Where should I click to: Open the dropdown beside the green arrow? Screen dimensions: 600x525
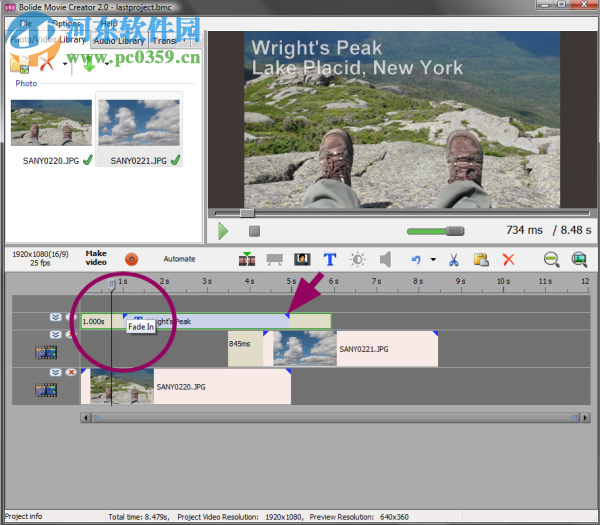tap(107, 64)
